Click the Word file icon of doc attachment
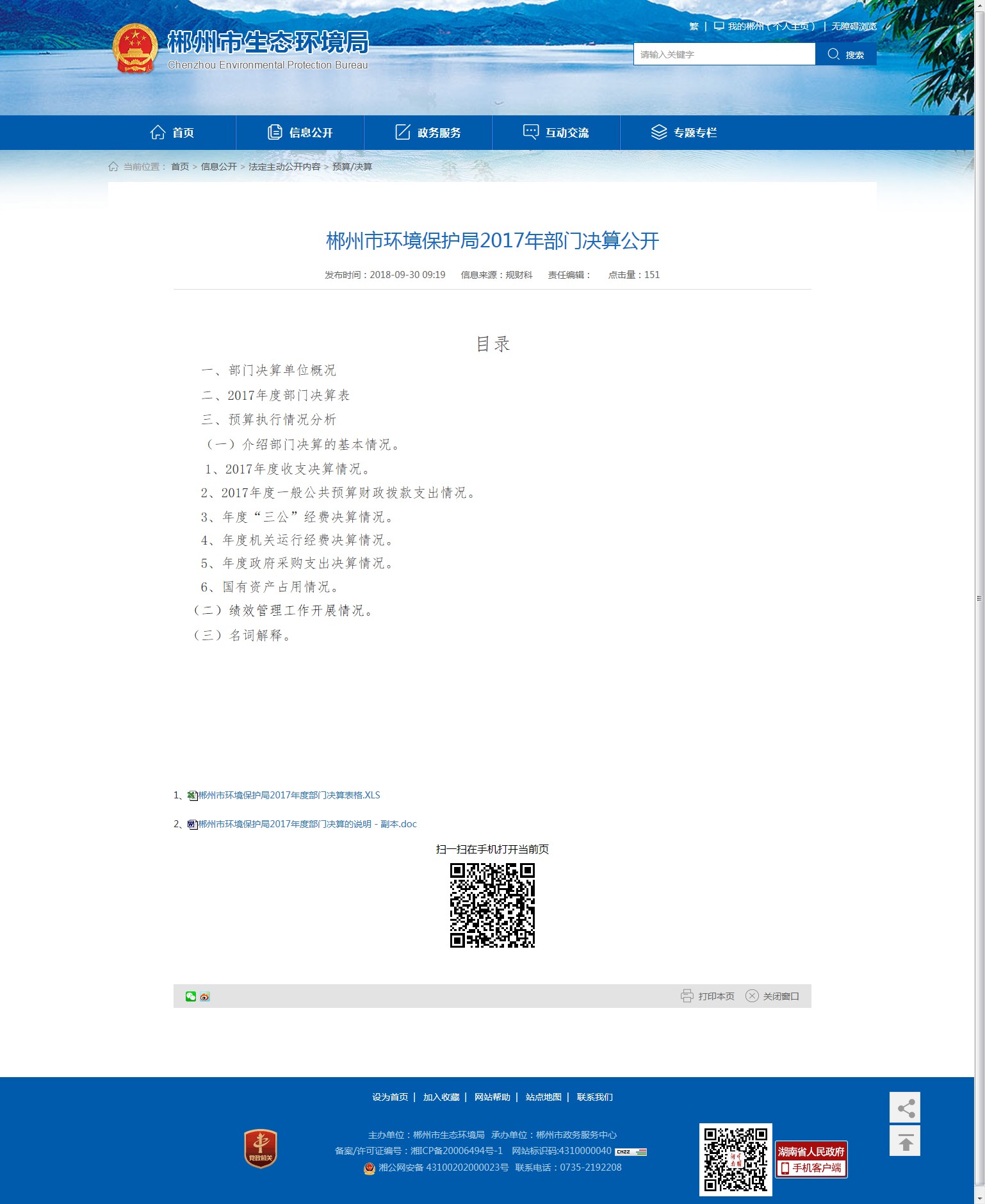Viewport: 985px width, 1204px height. [x=192, y=825]
